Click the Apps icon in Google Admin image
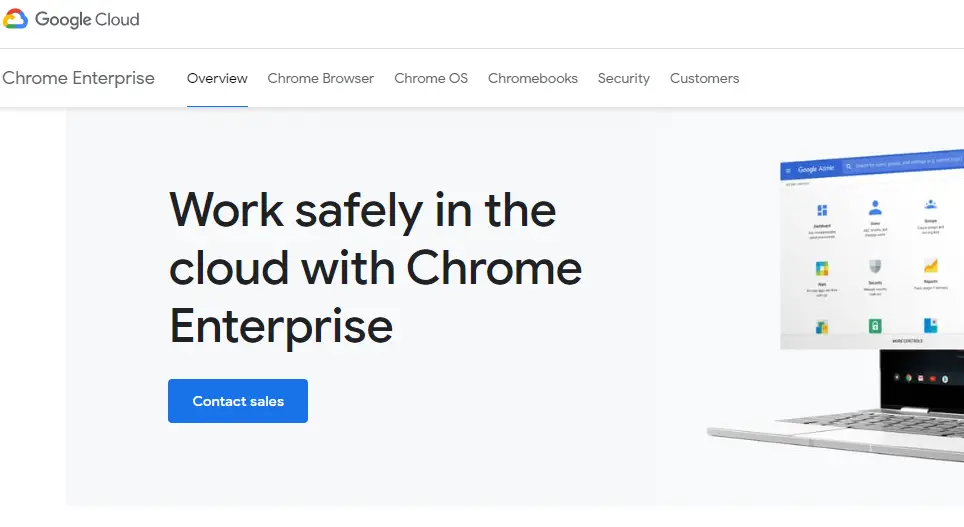The width and height of the screenshot is (964, 527). tap(822, 269)
